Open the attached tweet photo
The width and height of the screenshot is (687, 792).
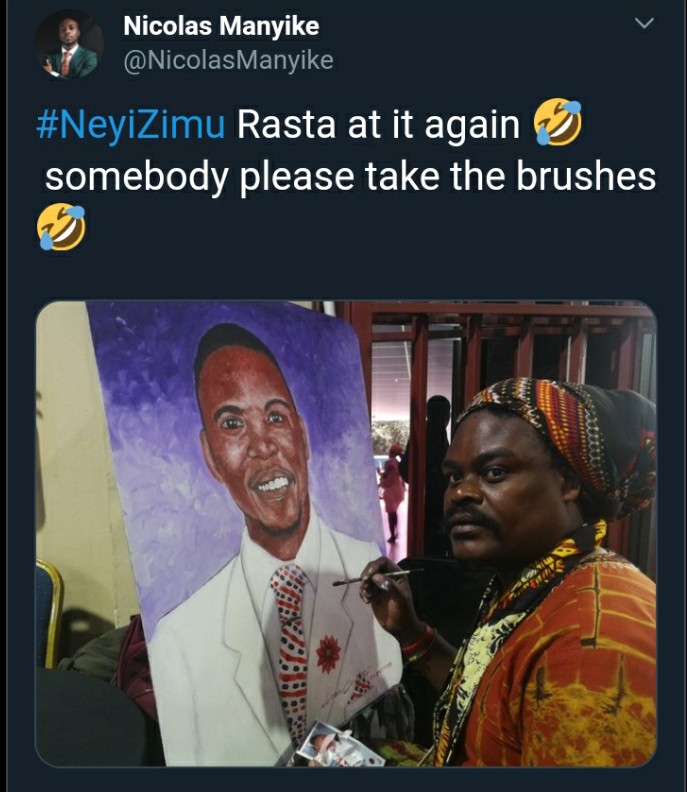coord(346,533)
